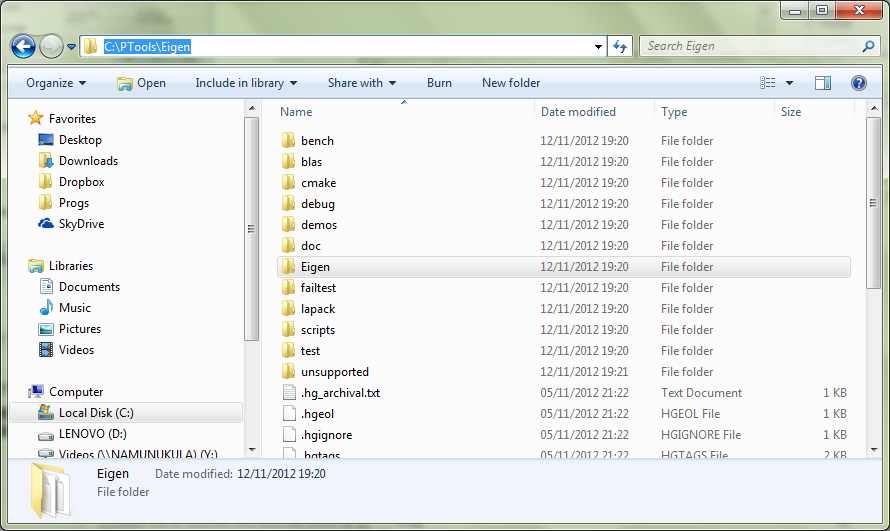This screenshot has width=890, height=531.
Task: Click in the Search Eigen field
Action: pyautogui.click(x=750, y=46)
